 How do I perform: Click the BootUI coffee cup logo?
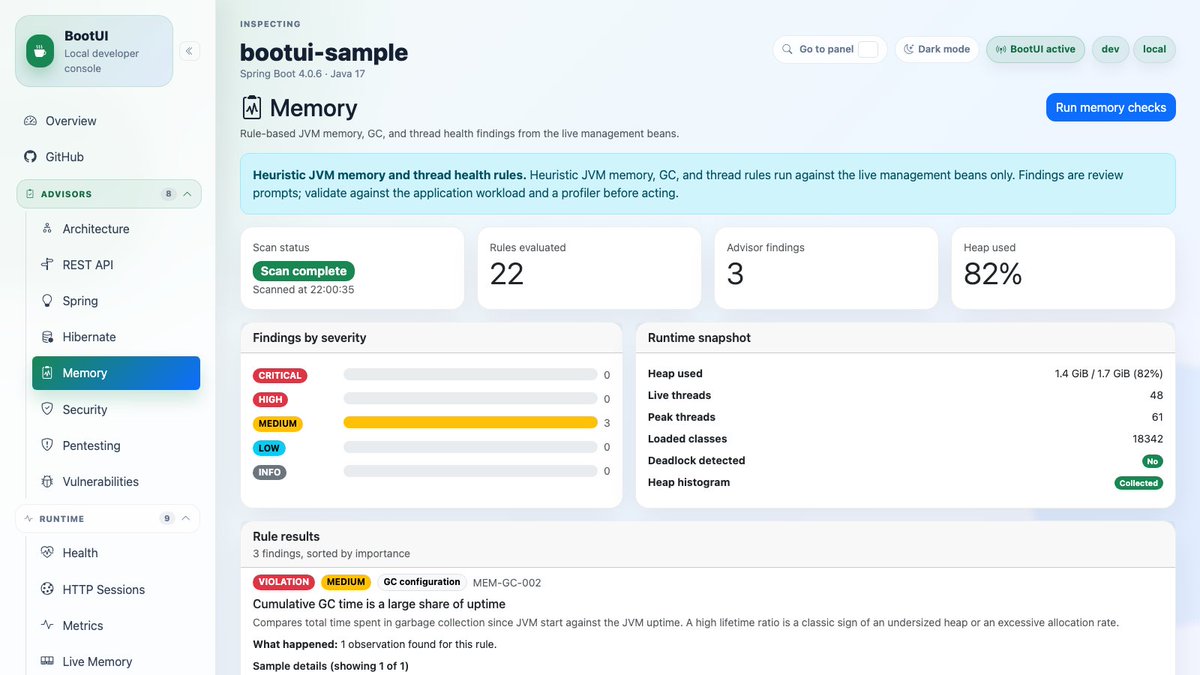(40, 51)
